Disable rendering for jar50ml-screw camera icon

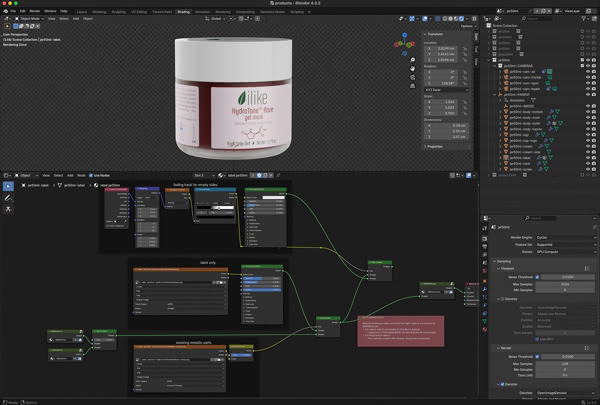tap(594, 169)
